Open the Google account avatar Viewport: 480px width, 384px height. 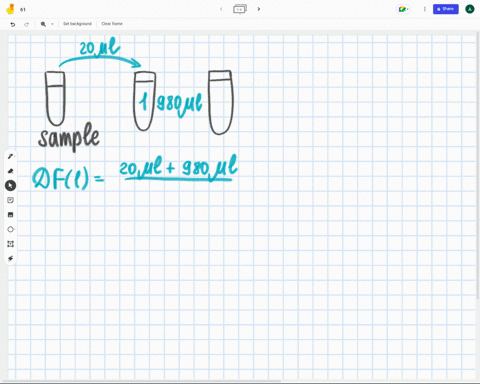(470, 9)
